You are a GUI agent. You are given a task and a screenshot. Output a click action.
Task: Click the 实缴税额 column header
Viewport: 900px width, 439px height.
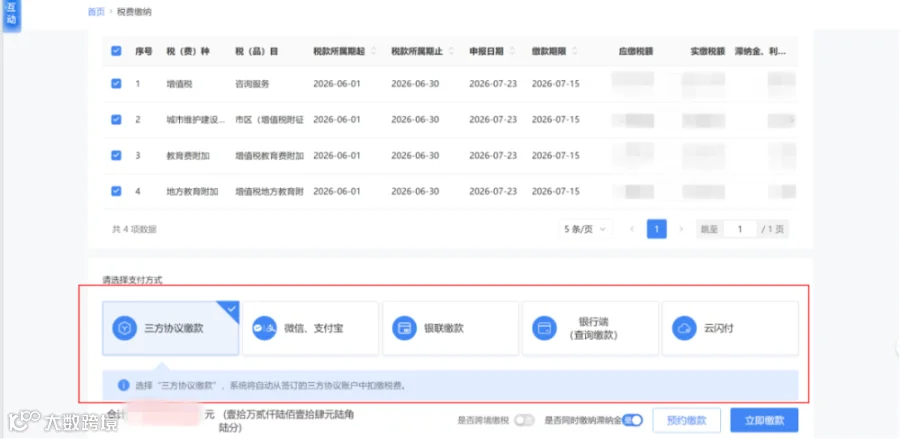(708, 51)
